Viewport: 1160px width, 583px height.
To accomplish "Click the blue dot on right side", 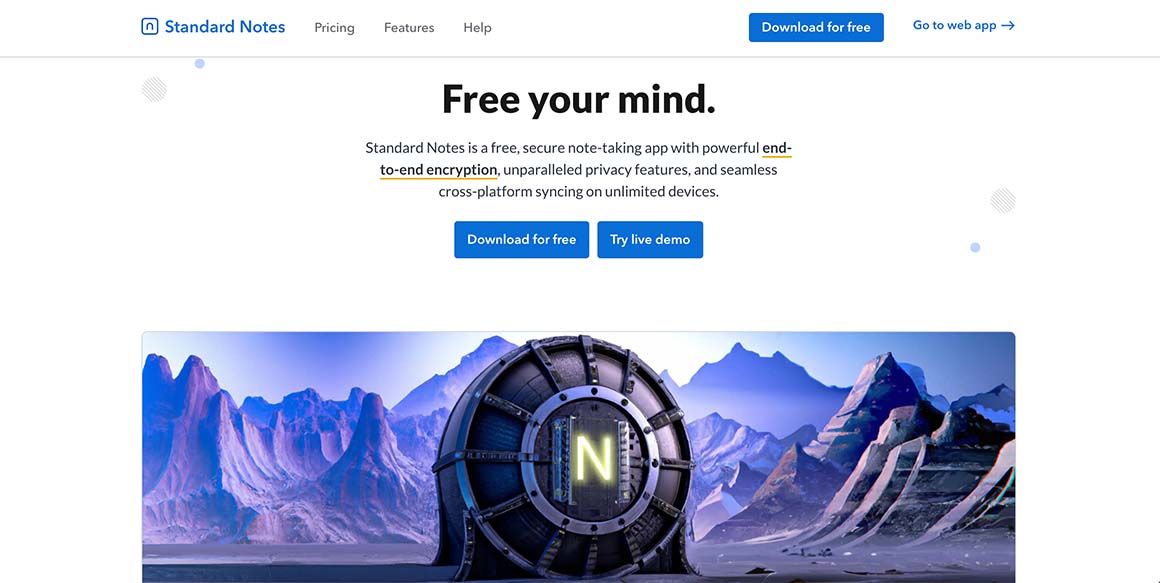I will click(x=975, y=247).
